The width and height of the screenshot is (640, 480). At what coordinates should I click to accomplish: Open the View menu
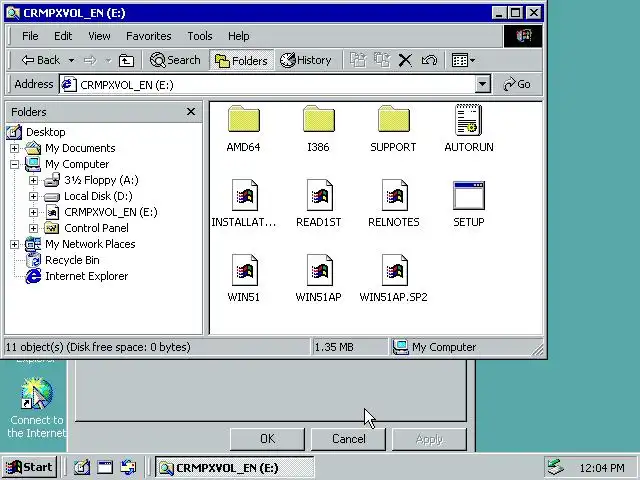point(99,36)
